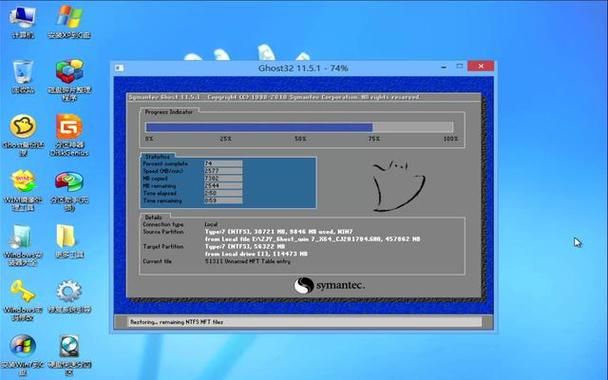Launch the WIM image tool icon
This screenshot has height=380, width=608.
click(23, 190)
